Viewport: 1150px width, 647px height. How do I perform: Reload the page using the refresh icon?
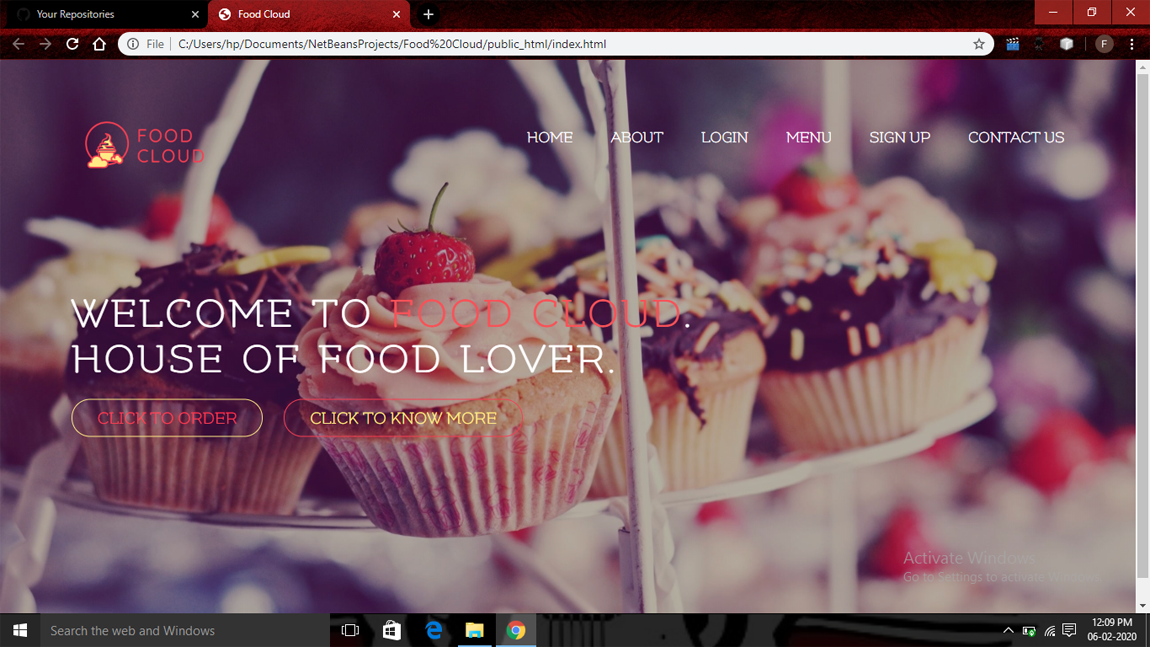coord(71,43)
